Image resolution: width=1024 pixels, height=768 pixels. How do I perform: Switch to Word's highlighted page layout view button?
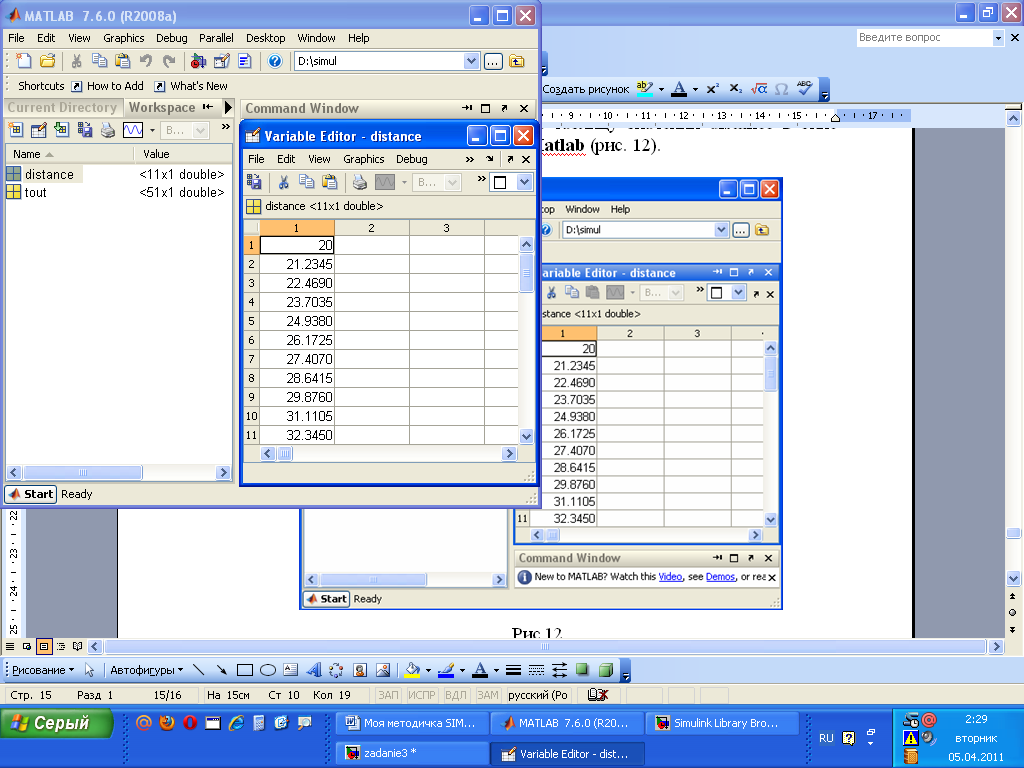(x=44, y=647)
